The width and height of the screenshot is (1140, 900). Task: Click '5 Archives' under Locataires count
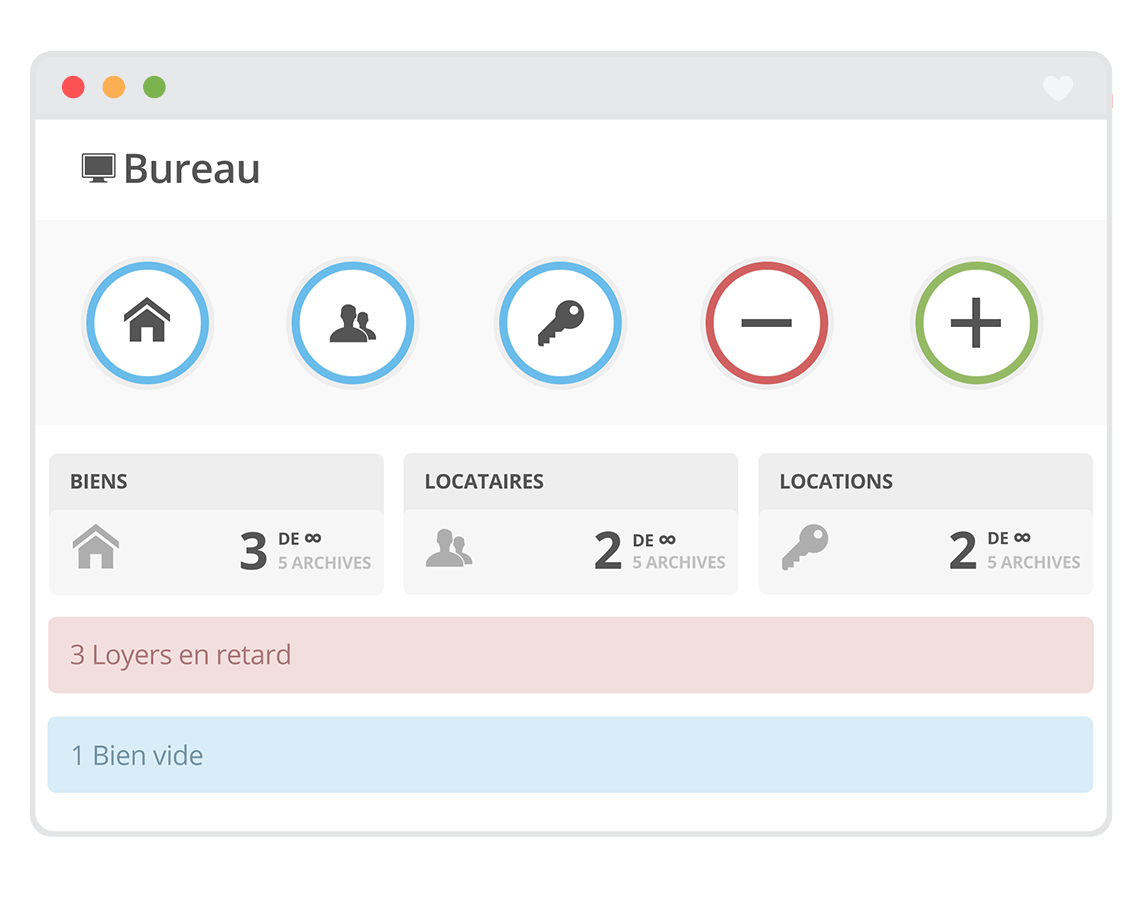pos(679,563)
